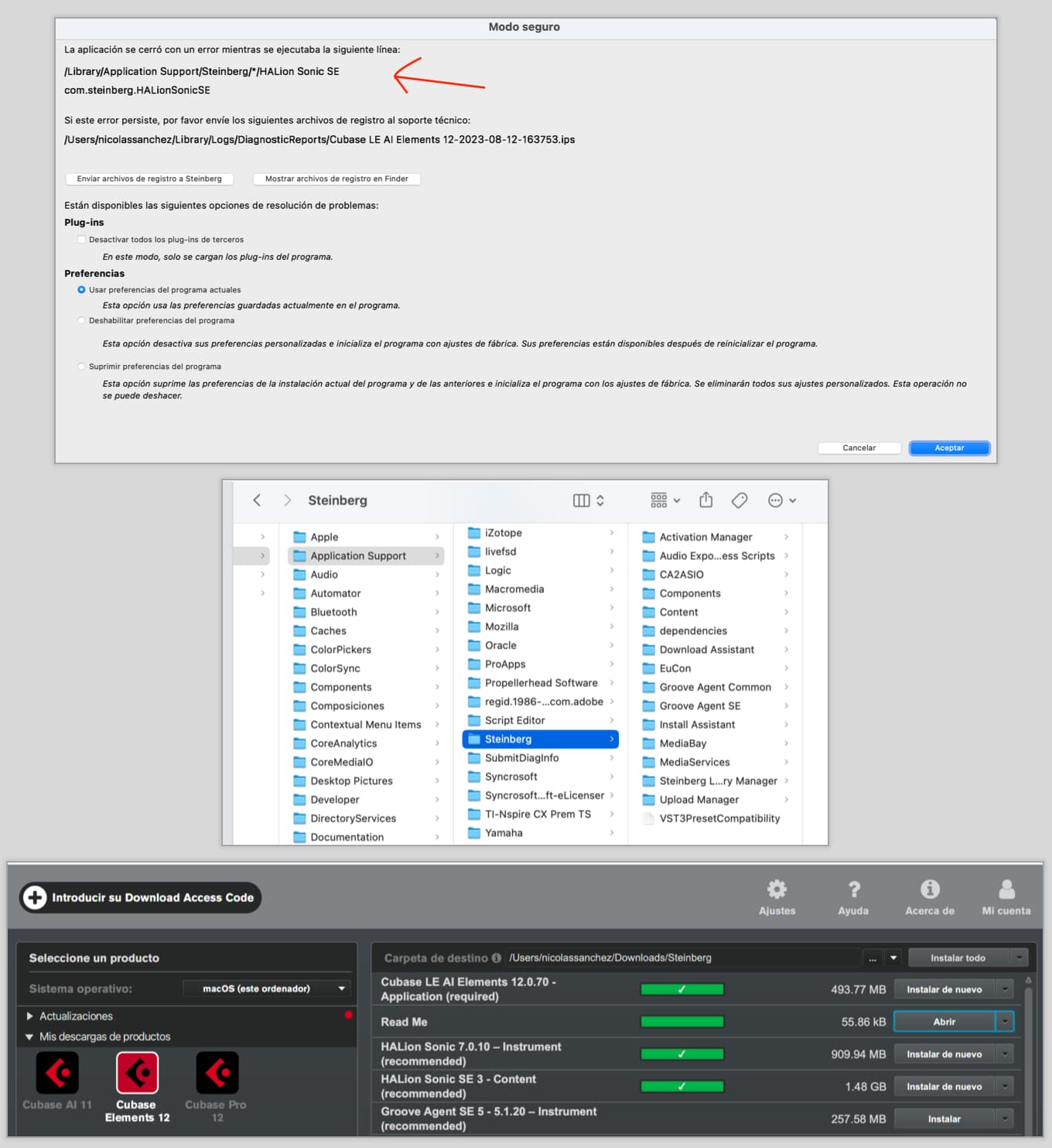The width and height of the screenshot is (1052, 1148).
Task: Select the Steinberg folder in Finder
Action: 508,739
